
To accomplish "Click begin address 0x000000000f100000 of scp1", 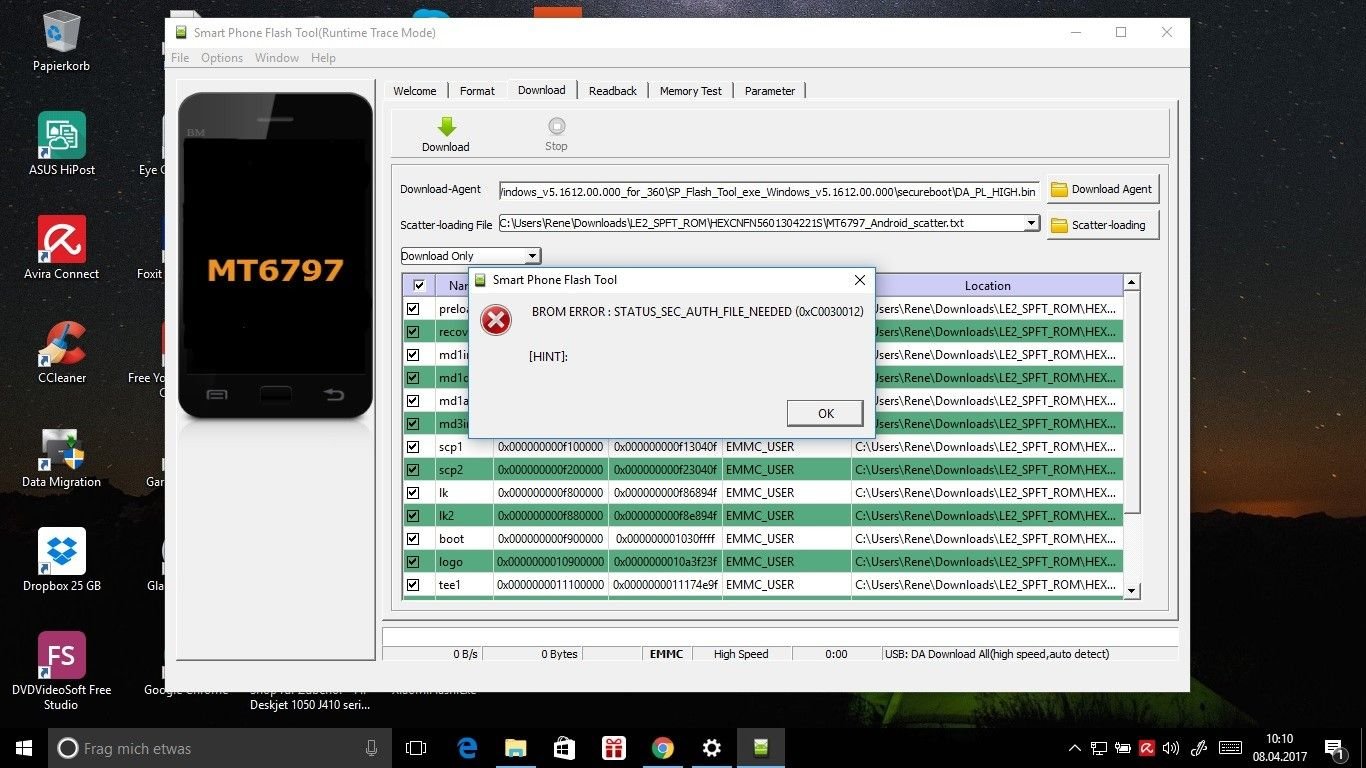I will pos(551,447).
